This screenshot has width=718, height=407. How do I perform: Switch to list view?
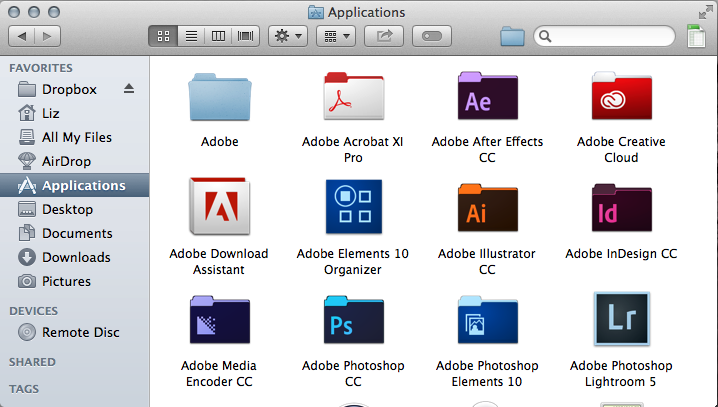point(191,36)
